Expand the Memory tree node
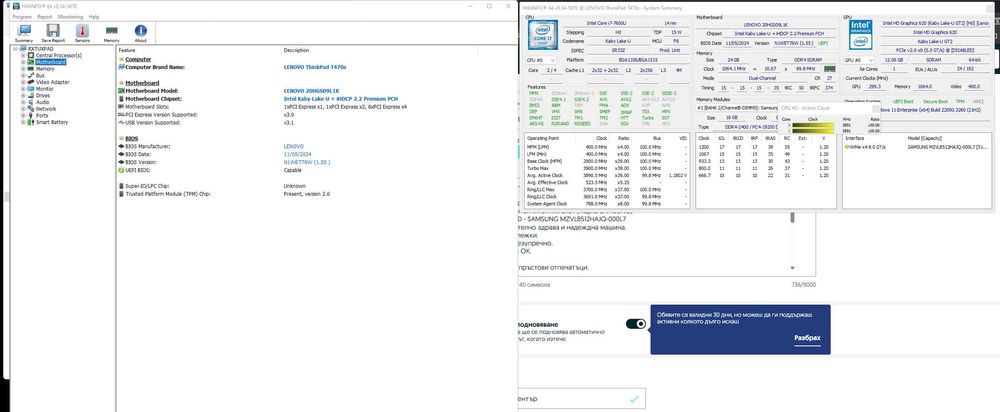1000x412 pixels. click(23, 69)
